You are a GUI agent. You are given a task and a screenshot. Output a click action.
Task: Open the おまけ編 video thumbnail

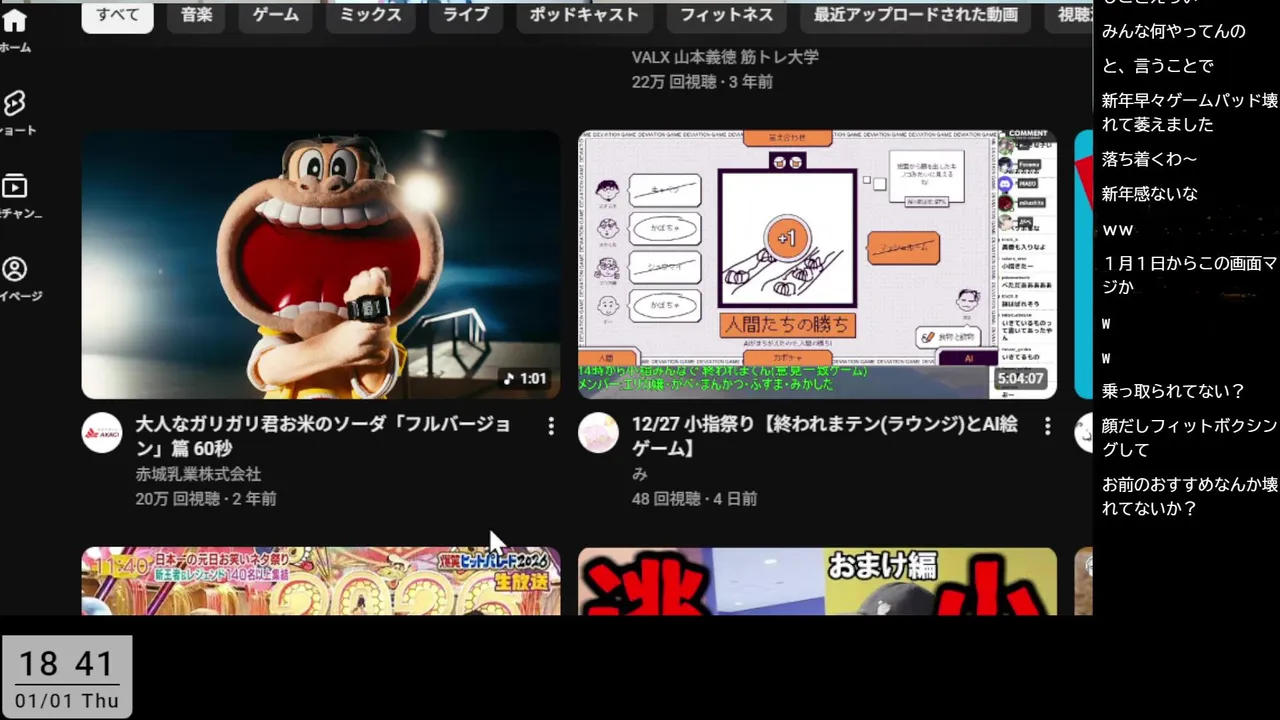point(817,581)
